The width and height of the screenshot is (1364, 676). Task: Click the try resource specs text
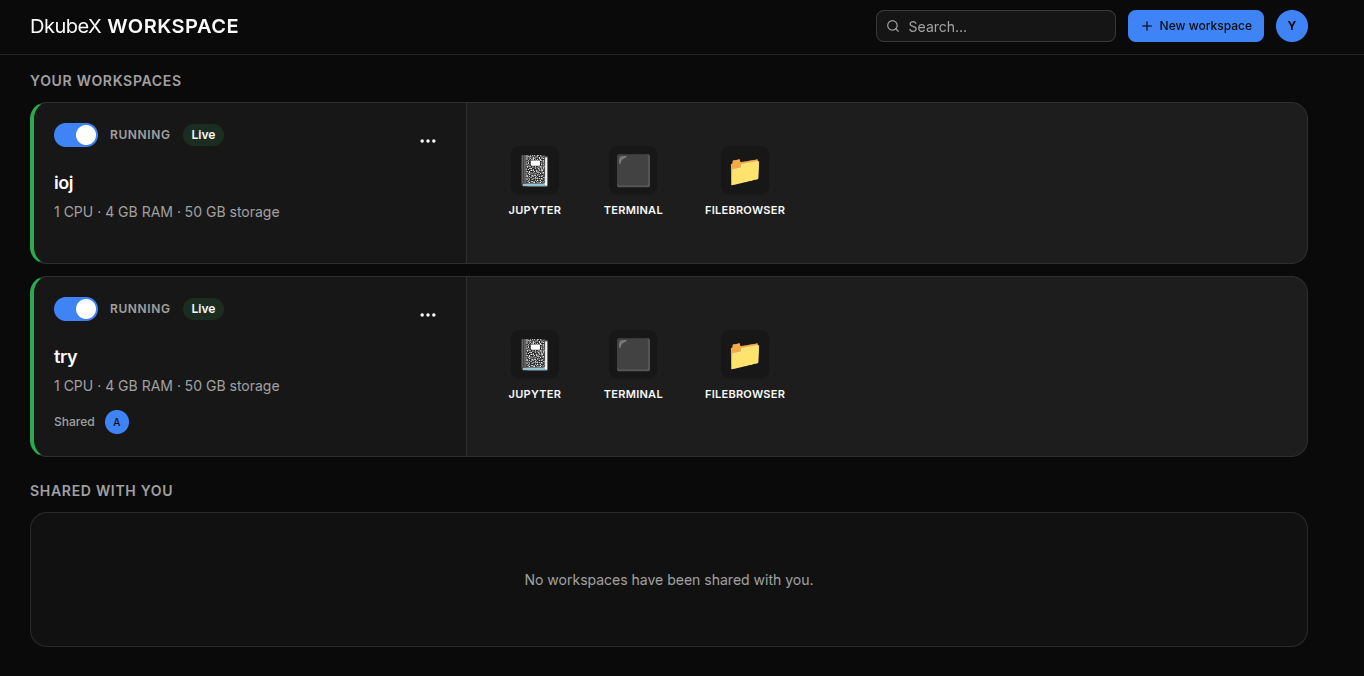[x=167, y=386]
